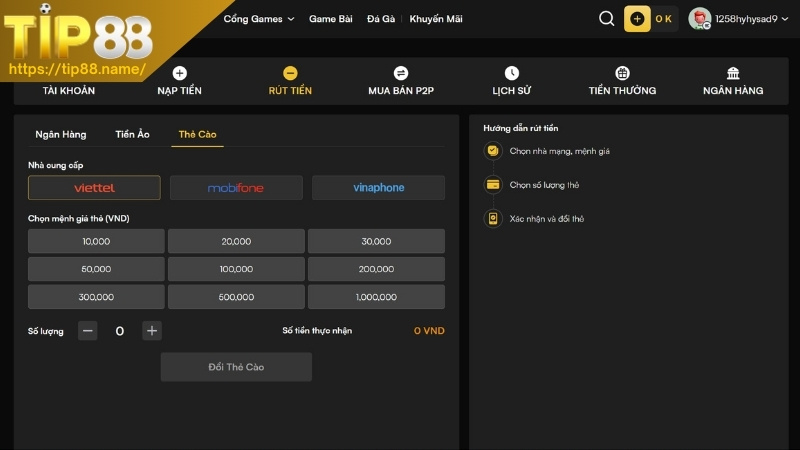Open Mua Bán P2P exchange icon

401,73
